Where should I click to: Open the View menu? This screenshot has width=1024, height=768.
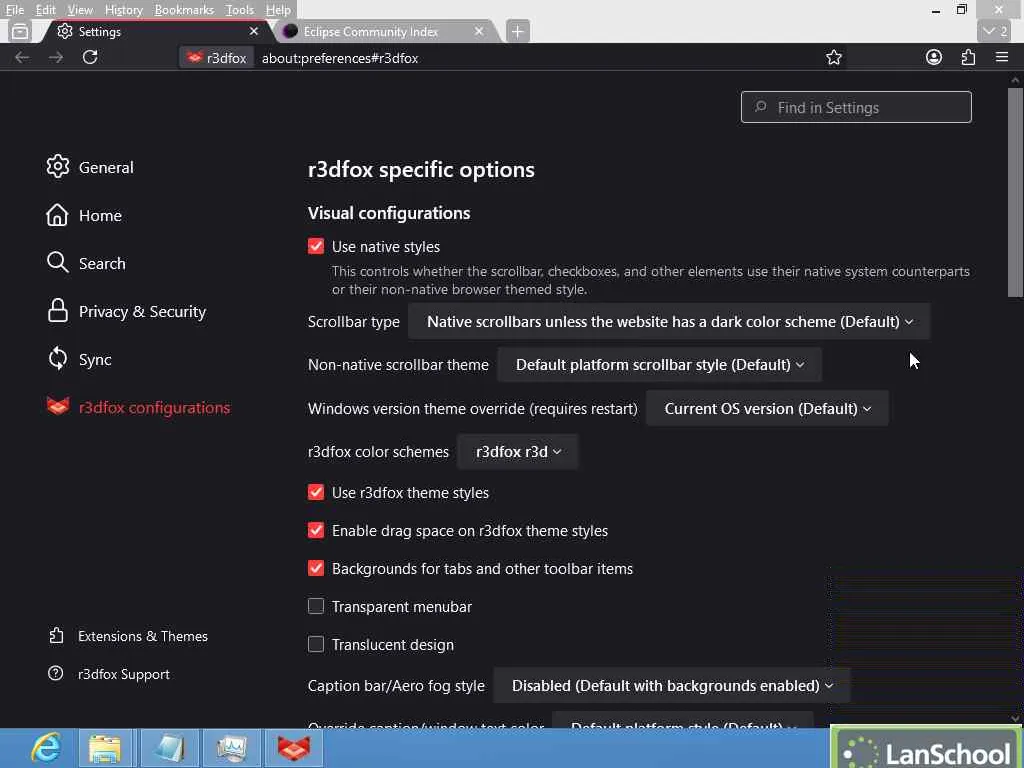point(80,10)
